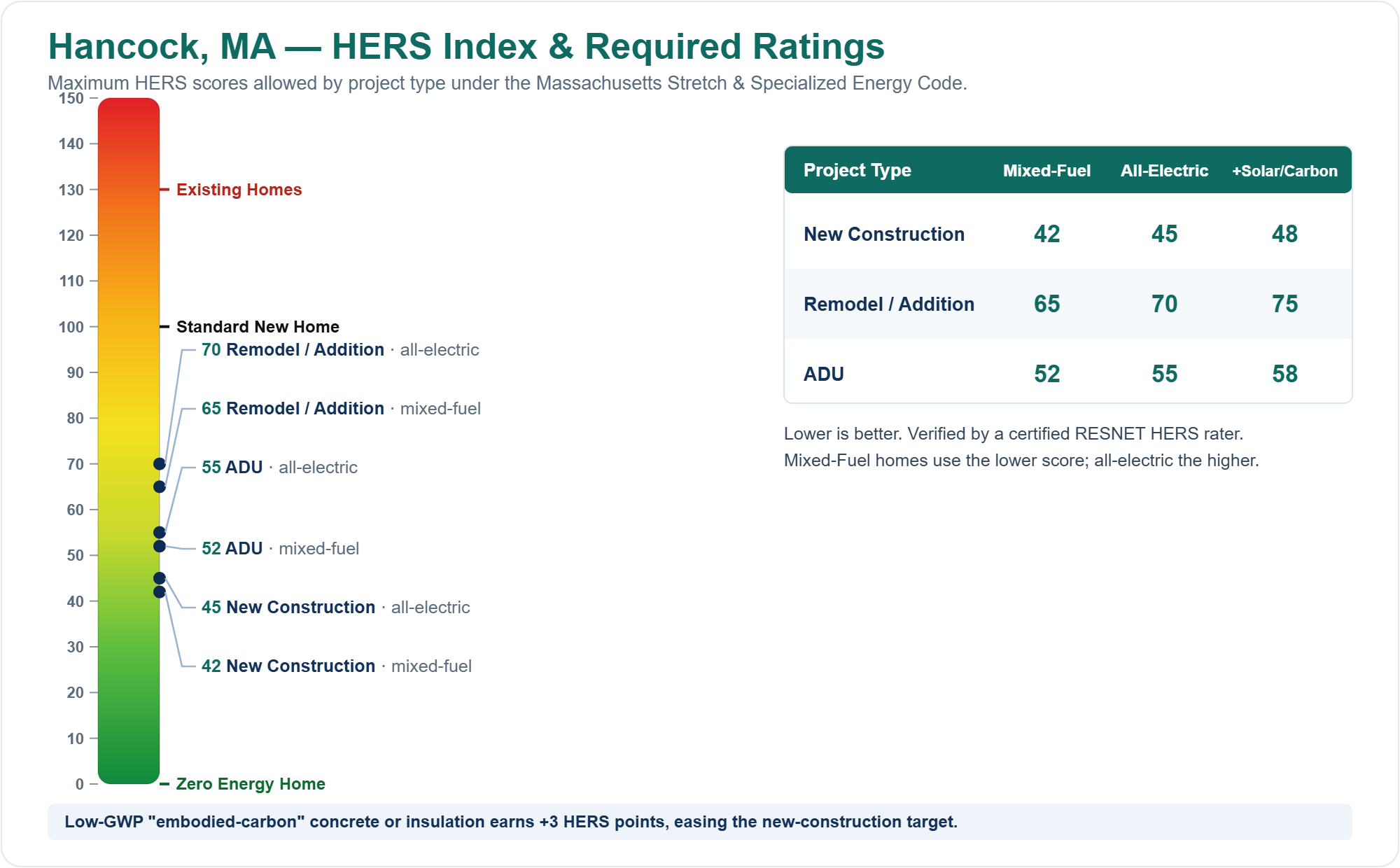Click the marker dot at 55 on gauge

(160, 533)
